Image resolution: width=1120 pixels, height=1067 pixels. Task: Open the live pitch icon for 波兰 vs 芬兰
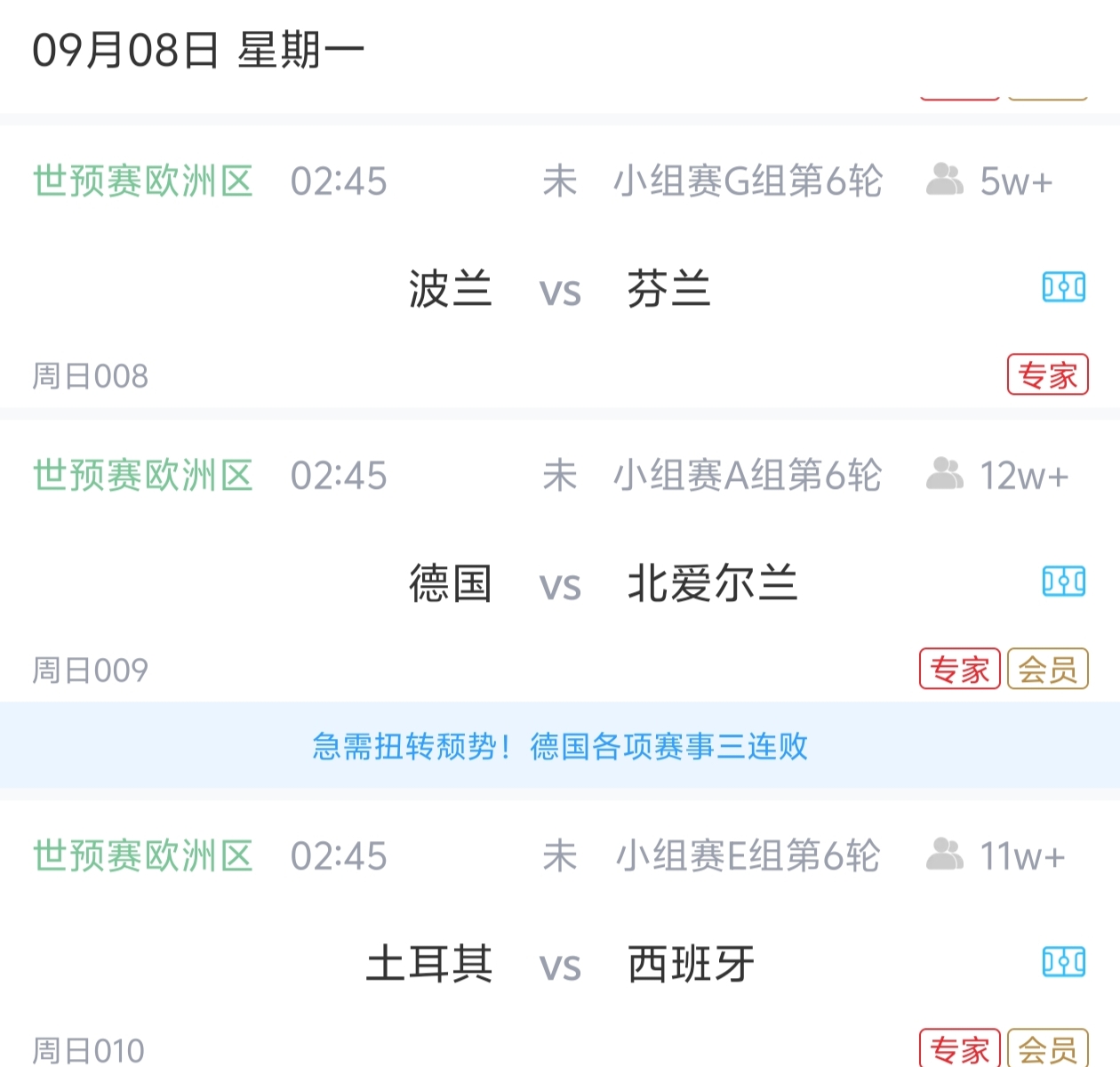click(1065, 287)
